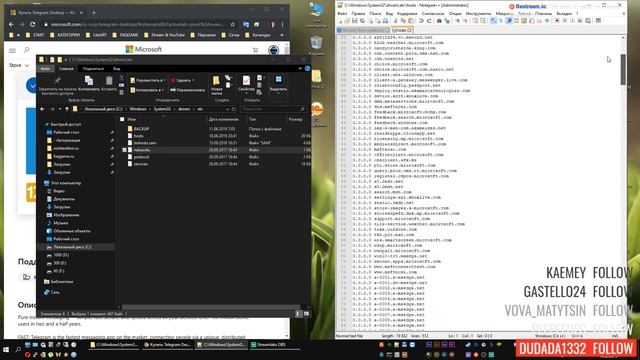Switch to Главная ribbon tab in Explorer
Viewport: 640px width, 360px height.
click(x=66, y=69)
